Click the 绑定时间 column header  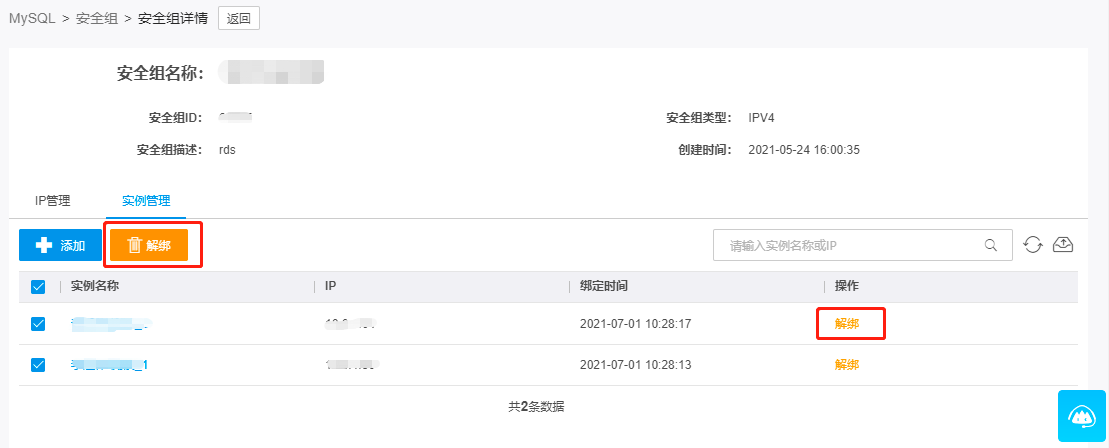tap(604, 286)
